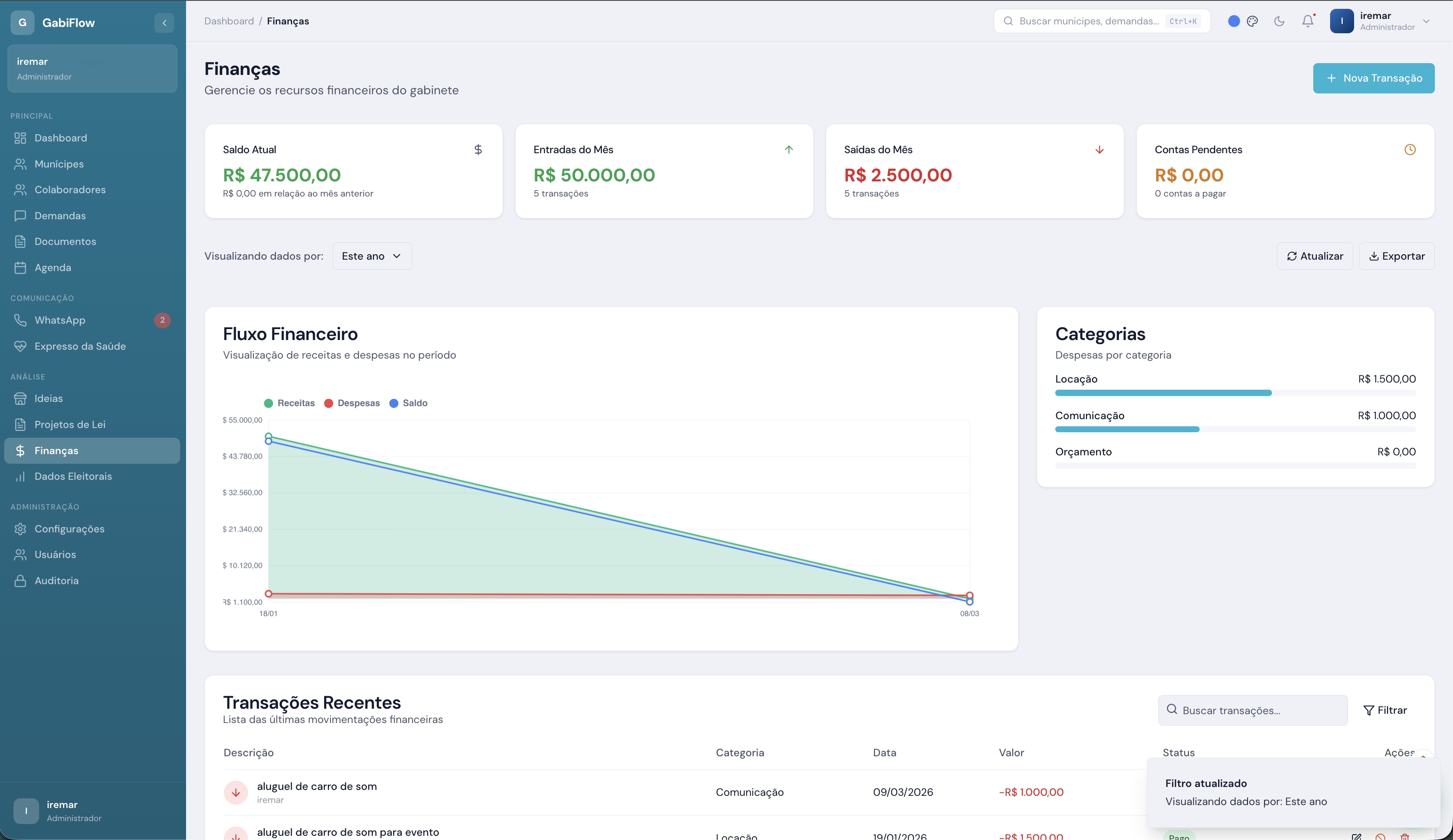Toggle dark mode with the moon icon
This screenshot has height=840, width=1453.
pyautogui.click(x=1279, y=21)
